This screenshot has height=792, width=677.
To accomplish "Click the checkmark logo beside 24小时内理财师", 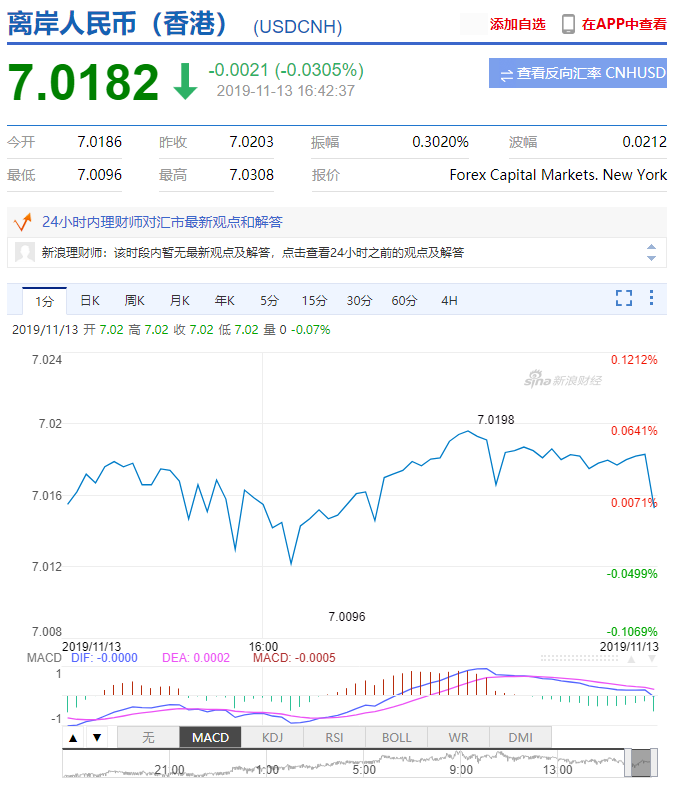I will [22, 222].
